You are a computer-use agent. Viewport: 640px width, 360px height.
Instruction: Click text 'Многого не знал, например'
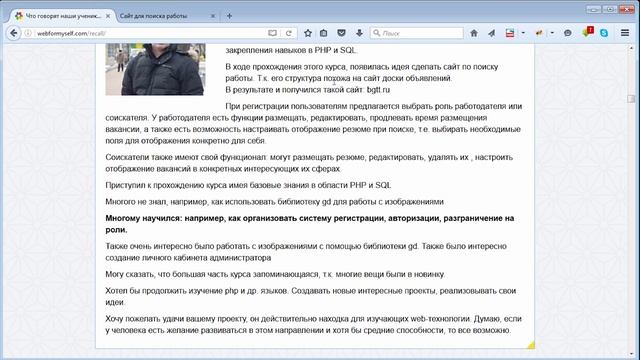(x=157, y=202)
